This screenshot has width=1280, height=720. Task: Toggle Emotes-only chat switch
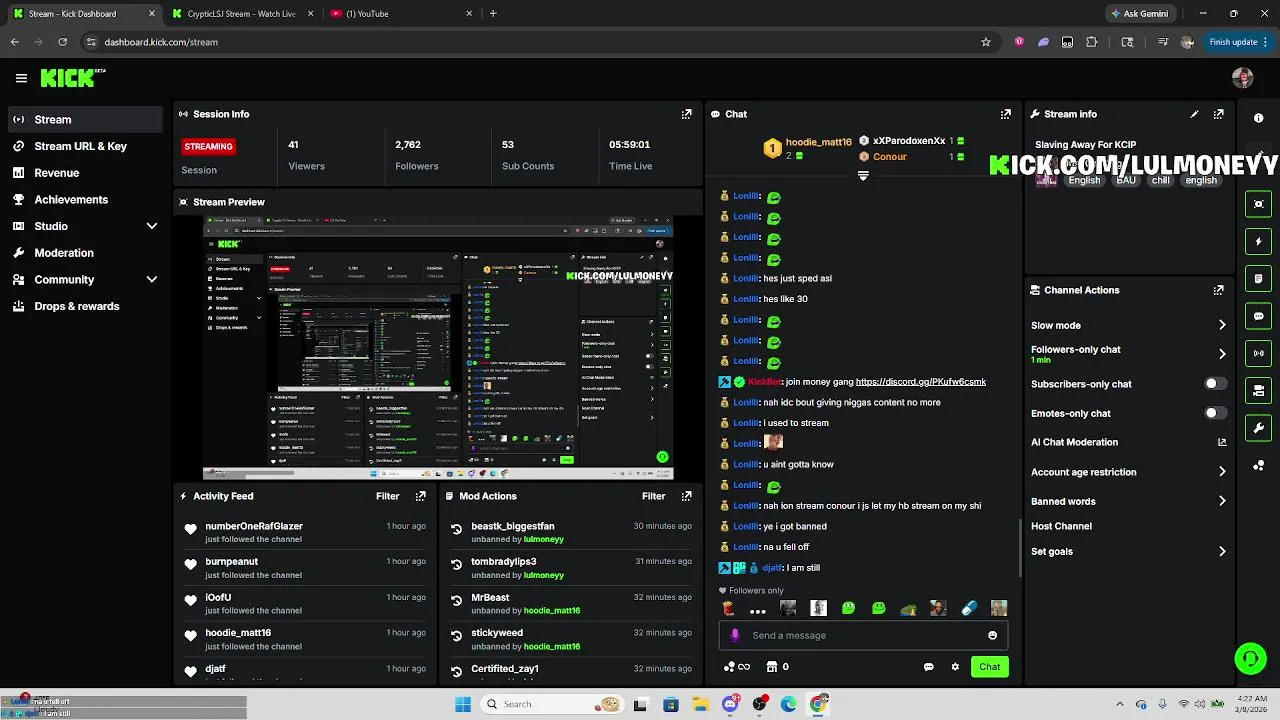pos(1215,413)
